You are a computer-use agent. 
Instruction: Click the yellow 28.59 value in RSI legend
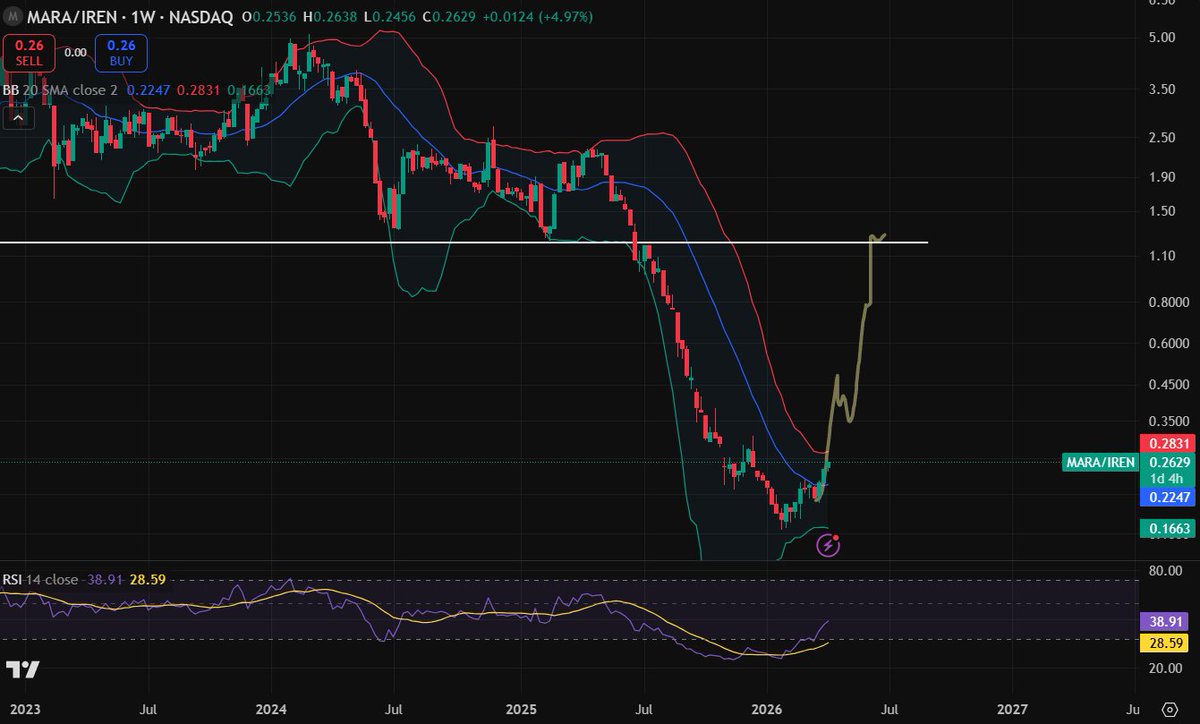point(147,579)
